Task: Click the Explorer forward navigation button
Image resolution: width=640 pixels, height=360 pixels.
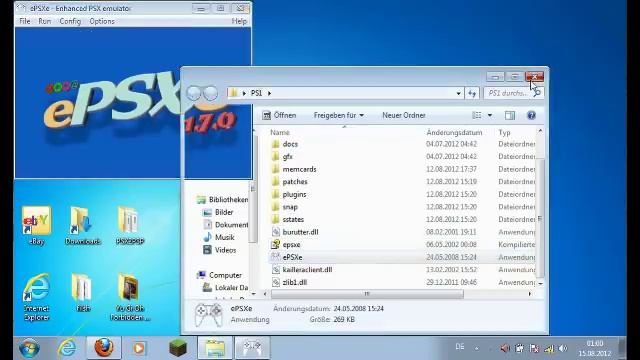Action: point(210,93)
